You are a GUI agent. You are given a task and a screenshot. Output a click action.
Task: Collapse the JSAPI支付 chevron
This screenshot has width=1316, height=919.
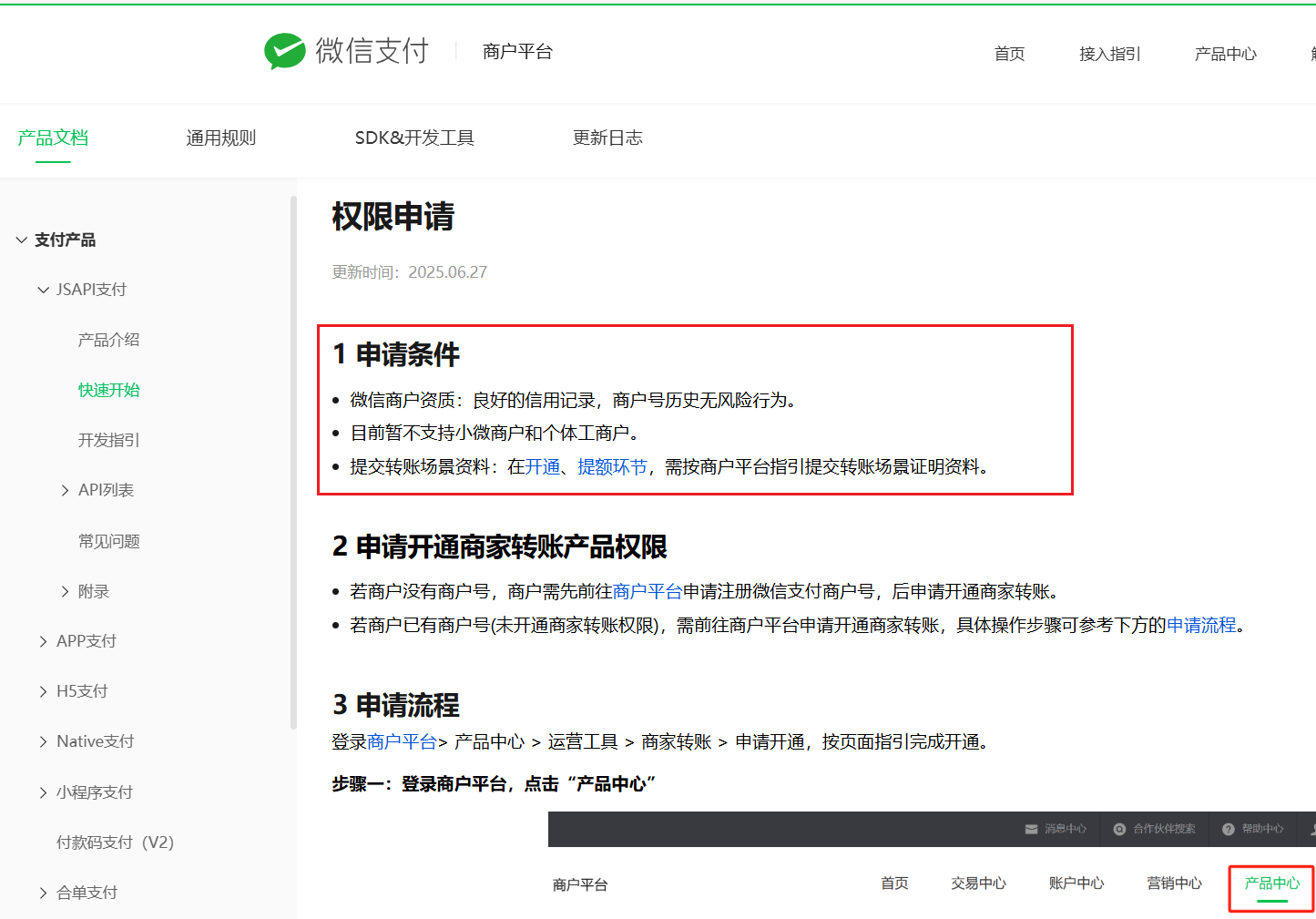coord(43,291)
